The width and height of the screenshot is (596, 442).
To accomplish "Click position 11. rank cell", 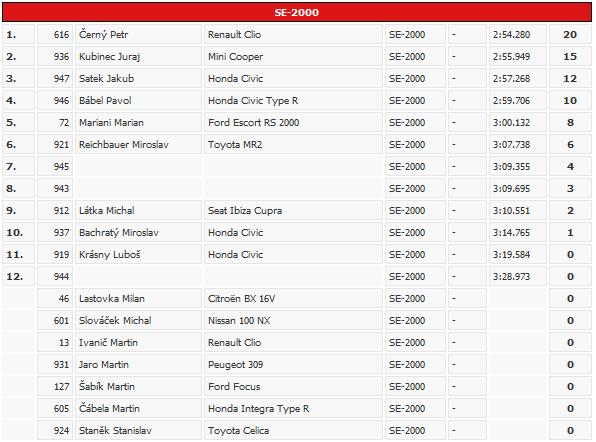I will [x=18, y=255].
